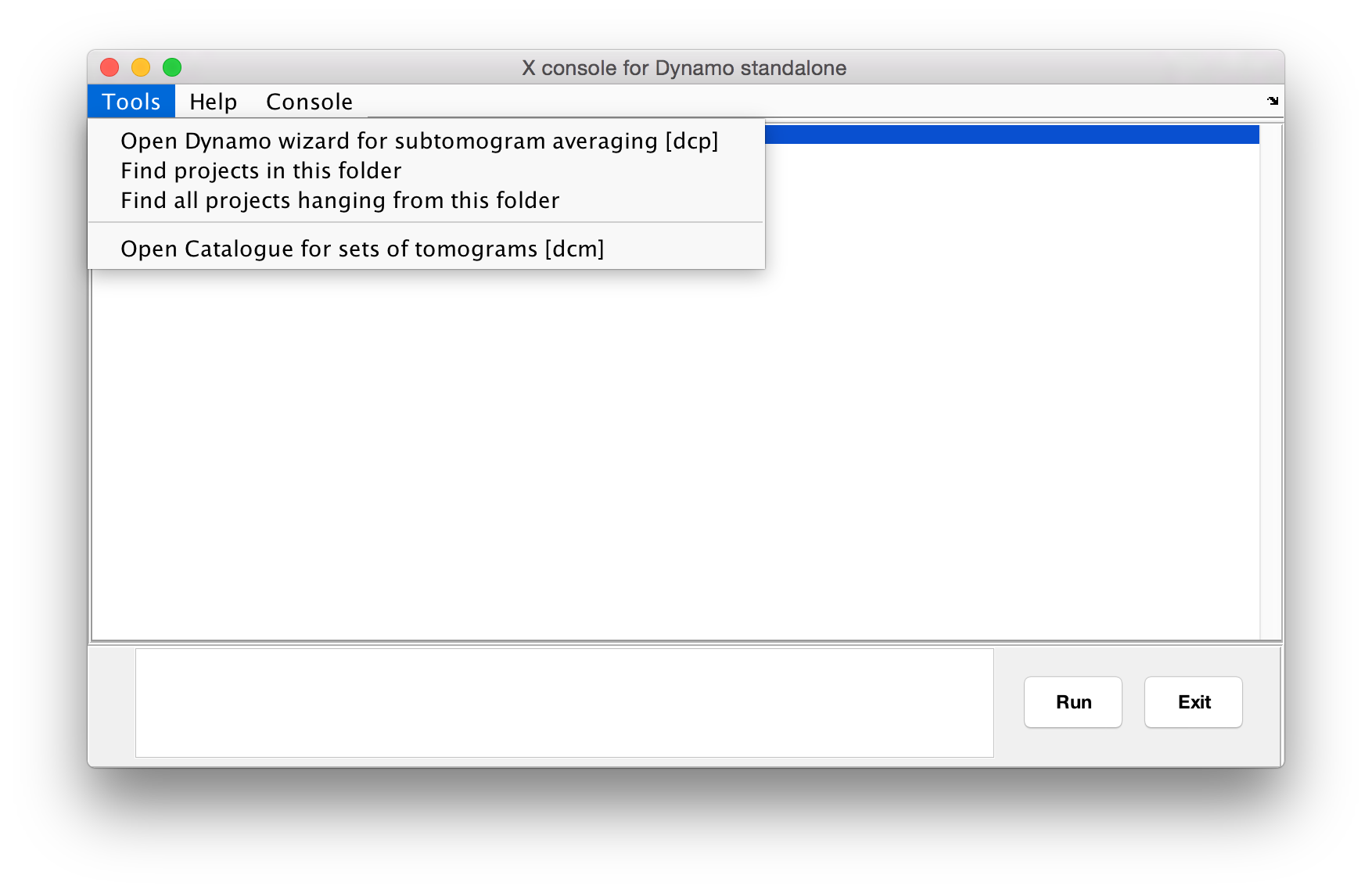Click the window title 'X console for Dynamo standalone'
The image size is (1372, 893).
[684, 68]
